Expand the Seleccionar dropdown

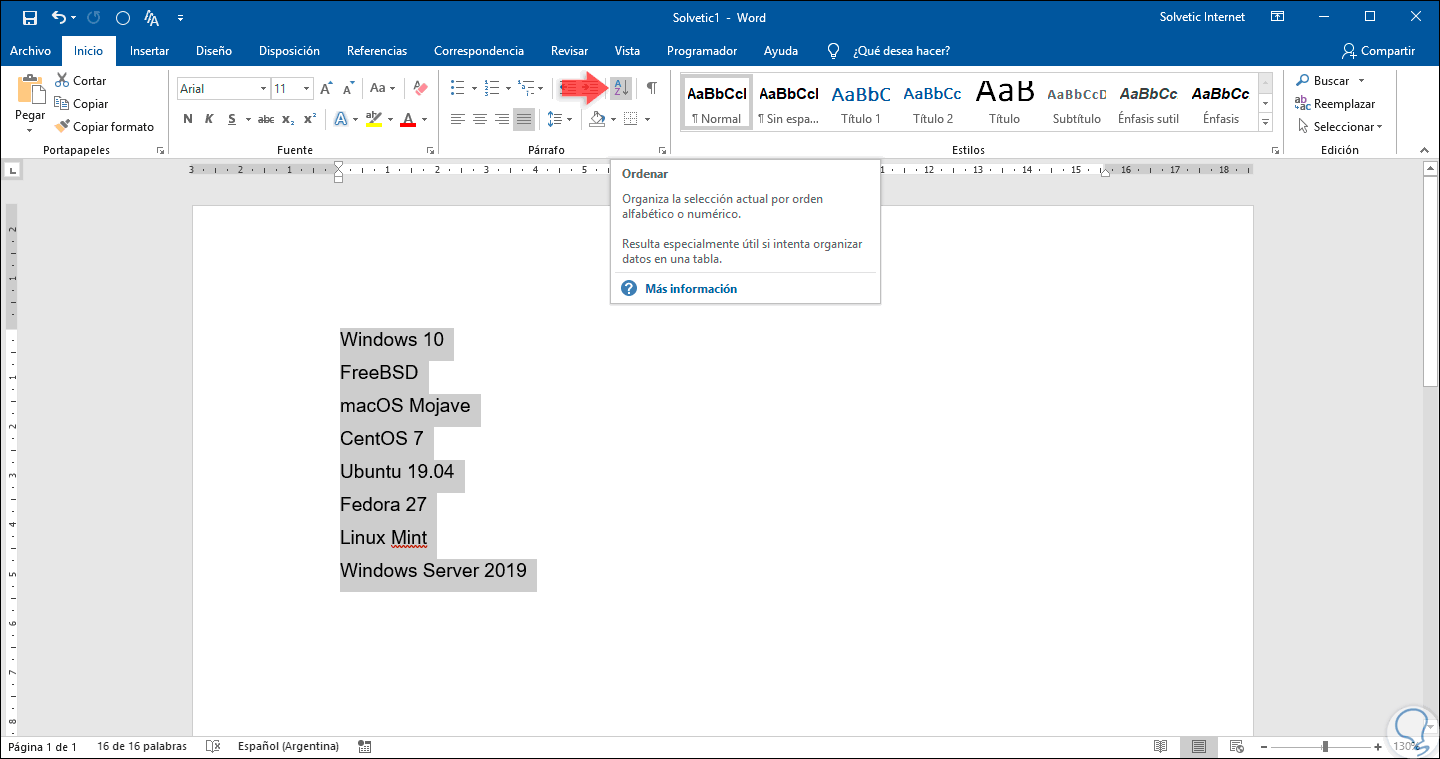pos(1340,127)
